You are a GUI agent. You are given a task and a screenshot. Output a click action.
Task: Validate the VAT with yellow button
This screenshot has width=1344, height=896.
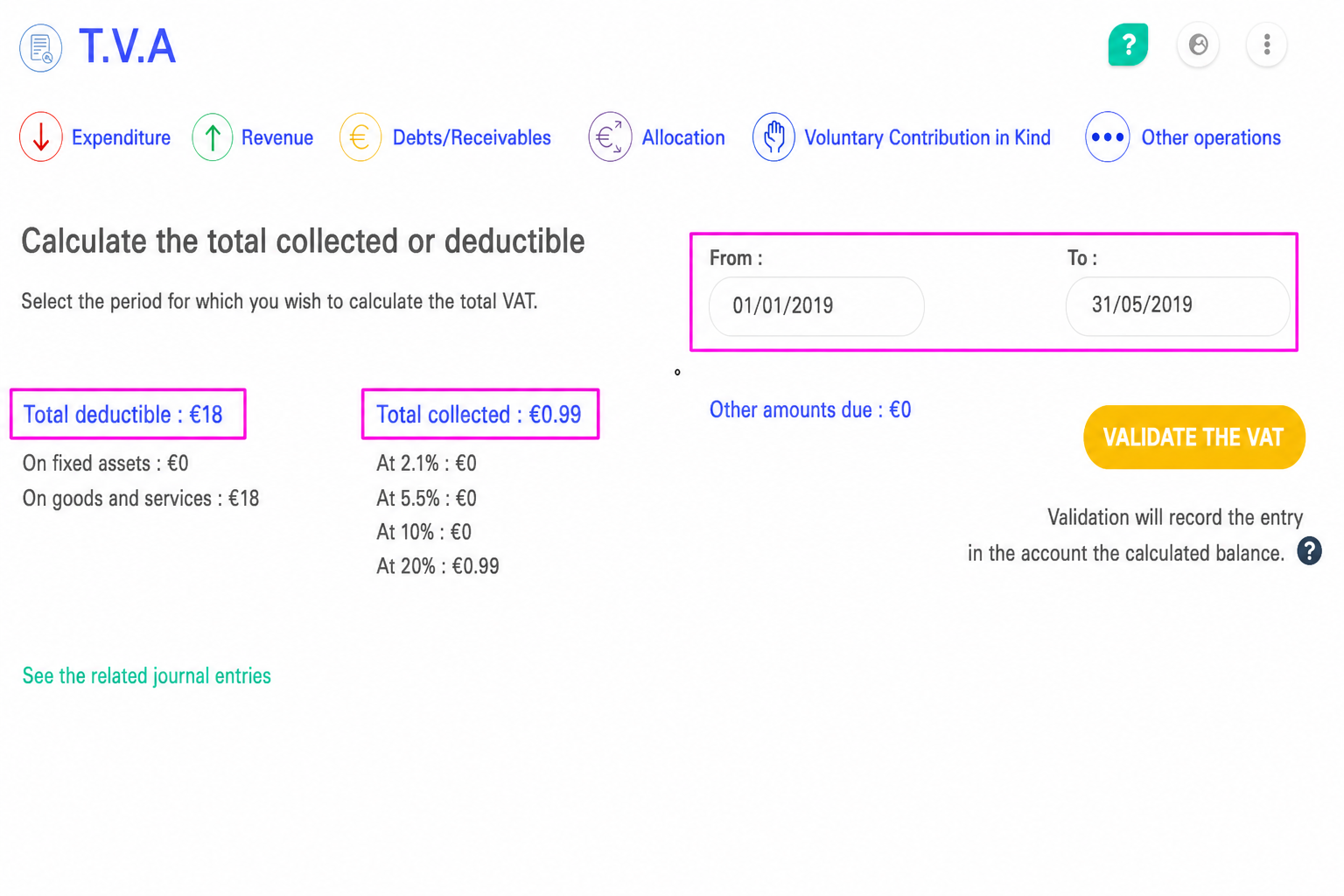1194,437
